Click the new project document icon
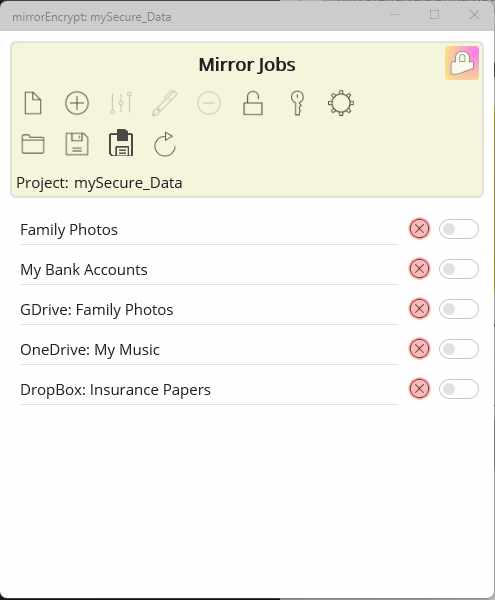Screen dimensions: 495x600 point(33,103)
